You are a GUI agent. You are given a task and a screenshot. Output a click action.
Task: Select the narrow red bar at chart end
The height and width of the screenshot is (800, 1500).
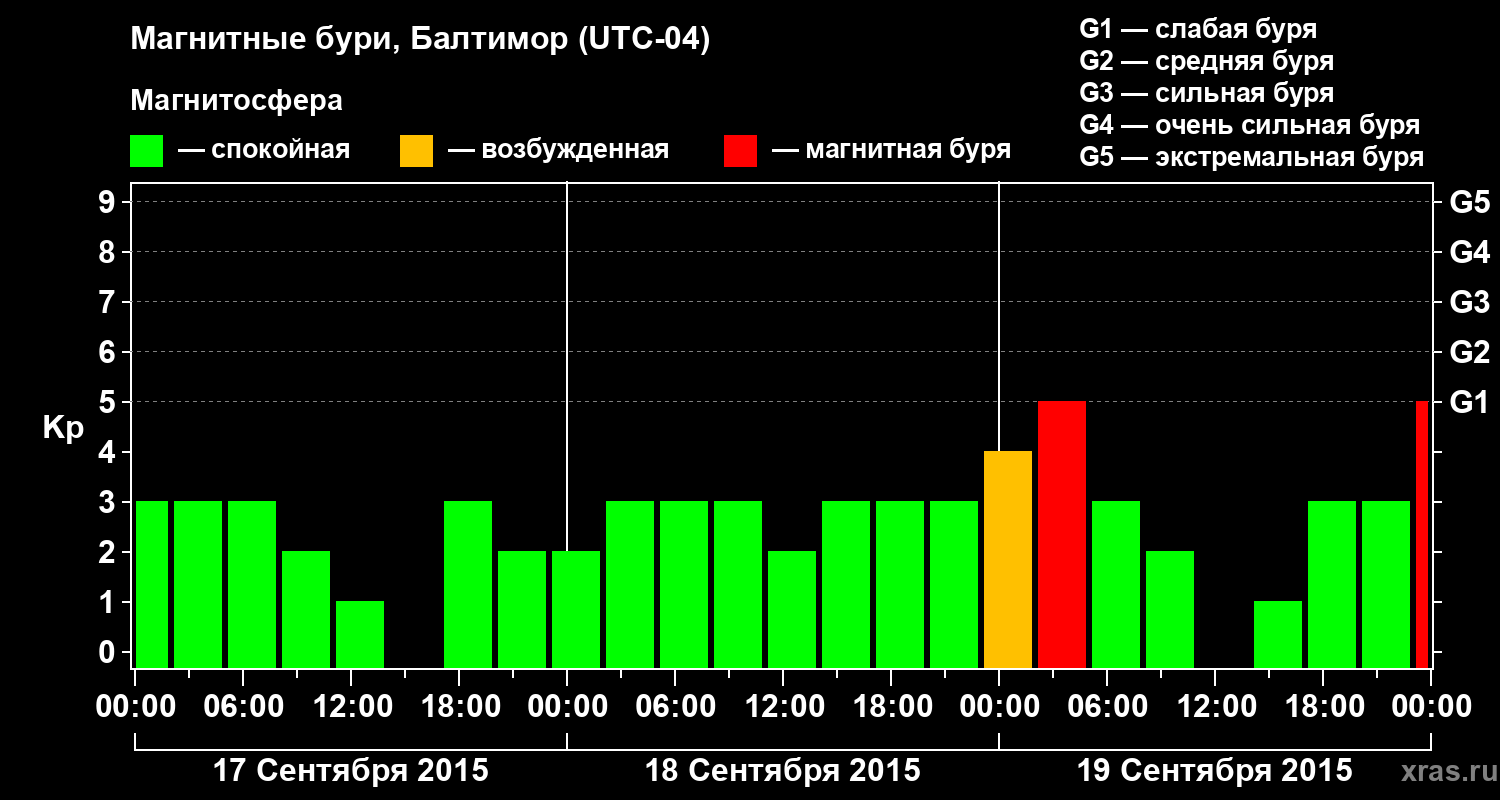point(1422,535)
